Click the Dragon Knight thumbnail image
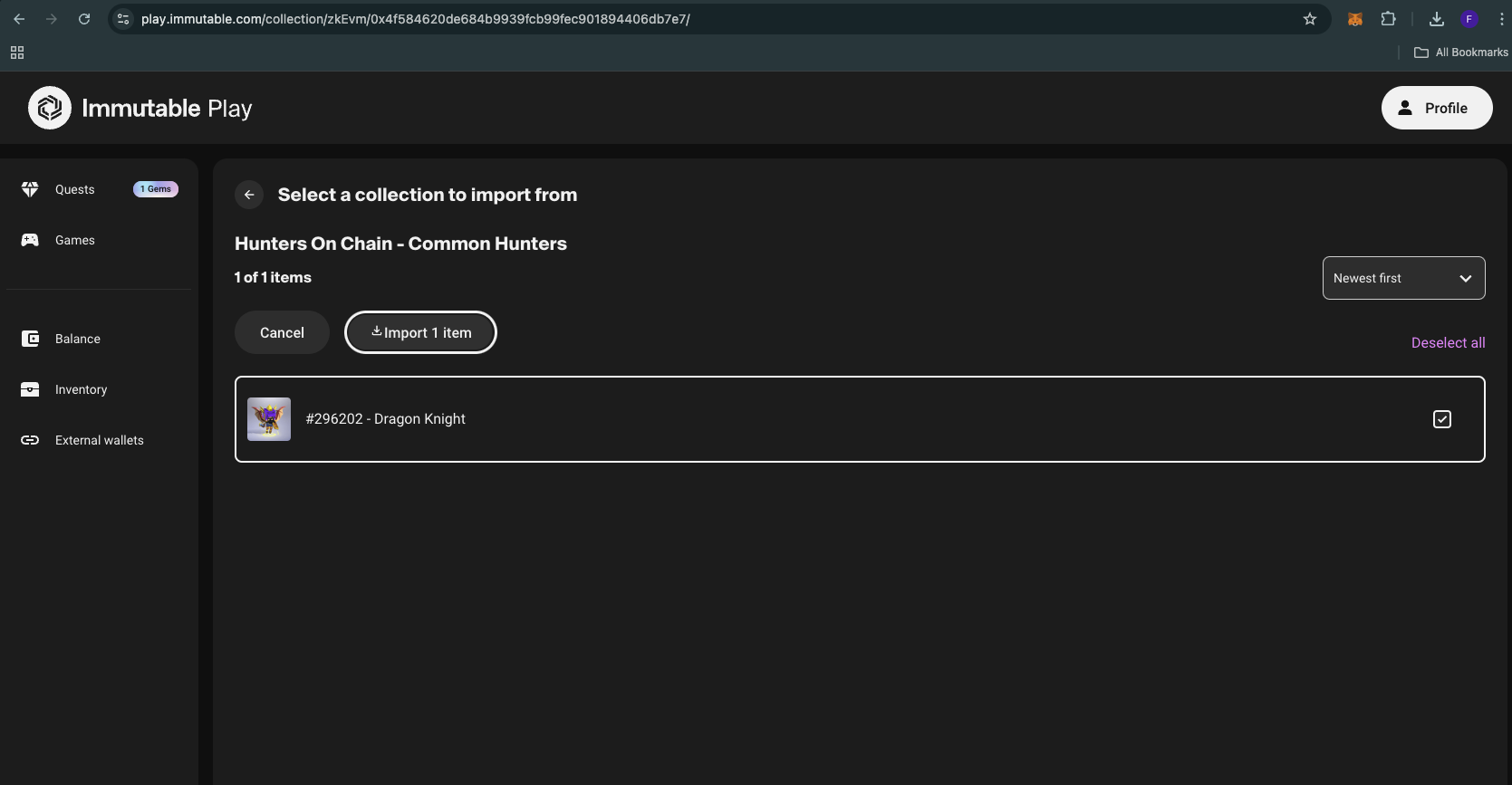Viewport: 1512px width, 785px height. [269, 419]
